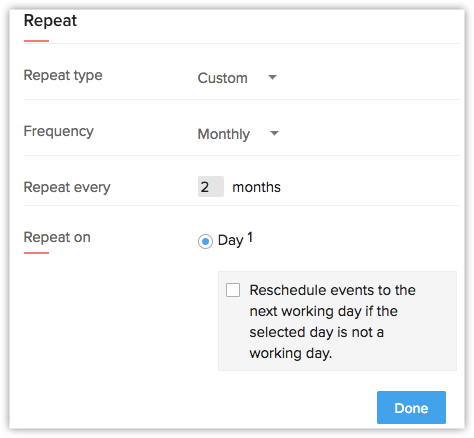474x438 pixels.
Task: Click the months unit text
Action: (256, 187)
